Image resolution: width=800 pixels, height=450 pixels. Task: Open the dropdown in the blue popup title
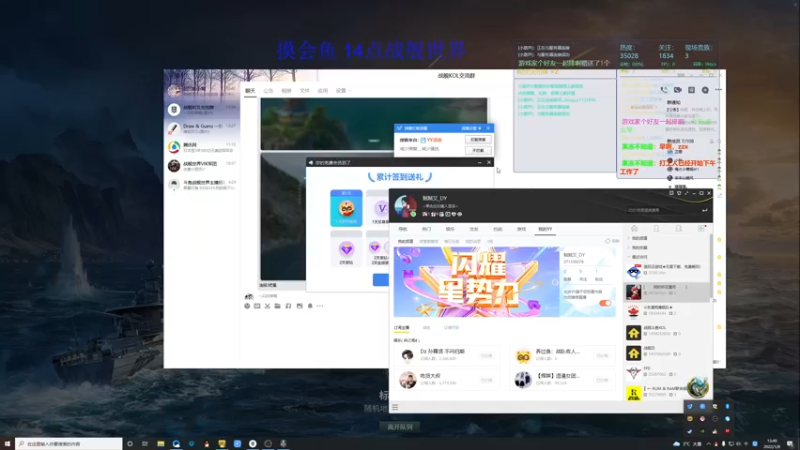click(471, 129)
